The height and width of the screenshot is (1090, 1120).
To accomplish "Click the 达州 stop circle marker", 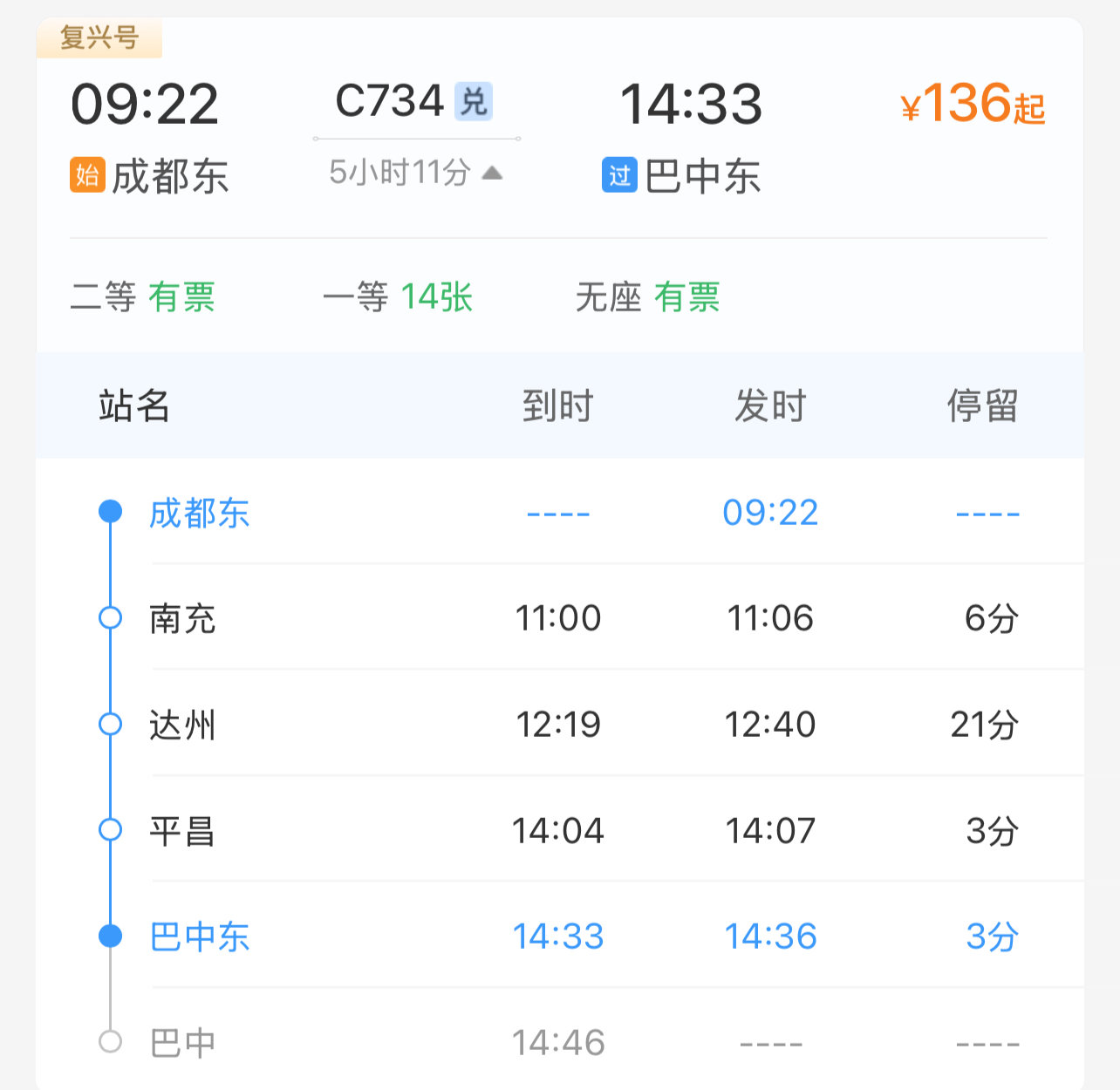I will 111,724.
